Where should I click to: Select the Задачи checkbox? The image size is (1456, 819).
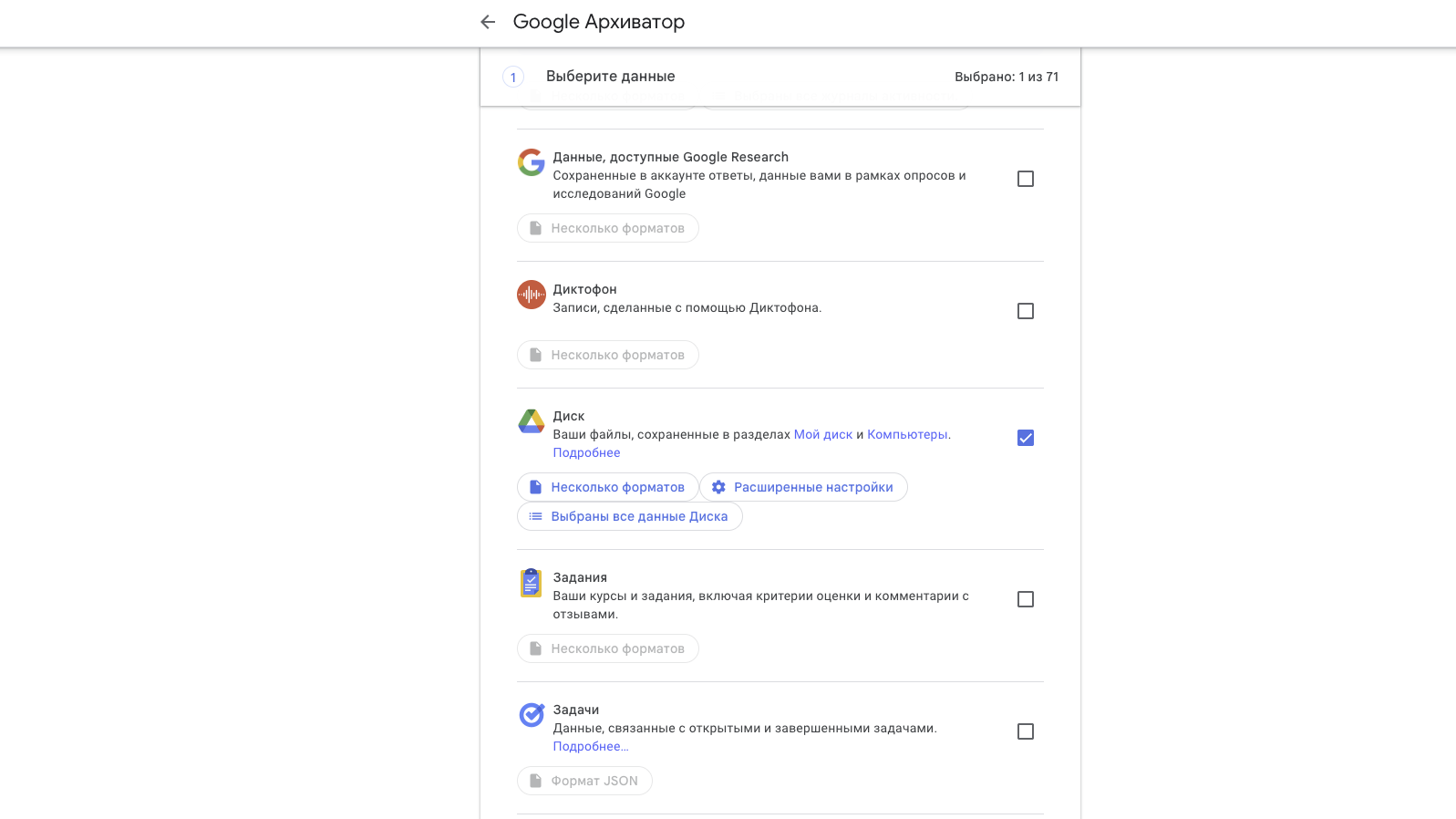[x=1026, y=731]
